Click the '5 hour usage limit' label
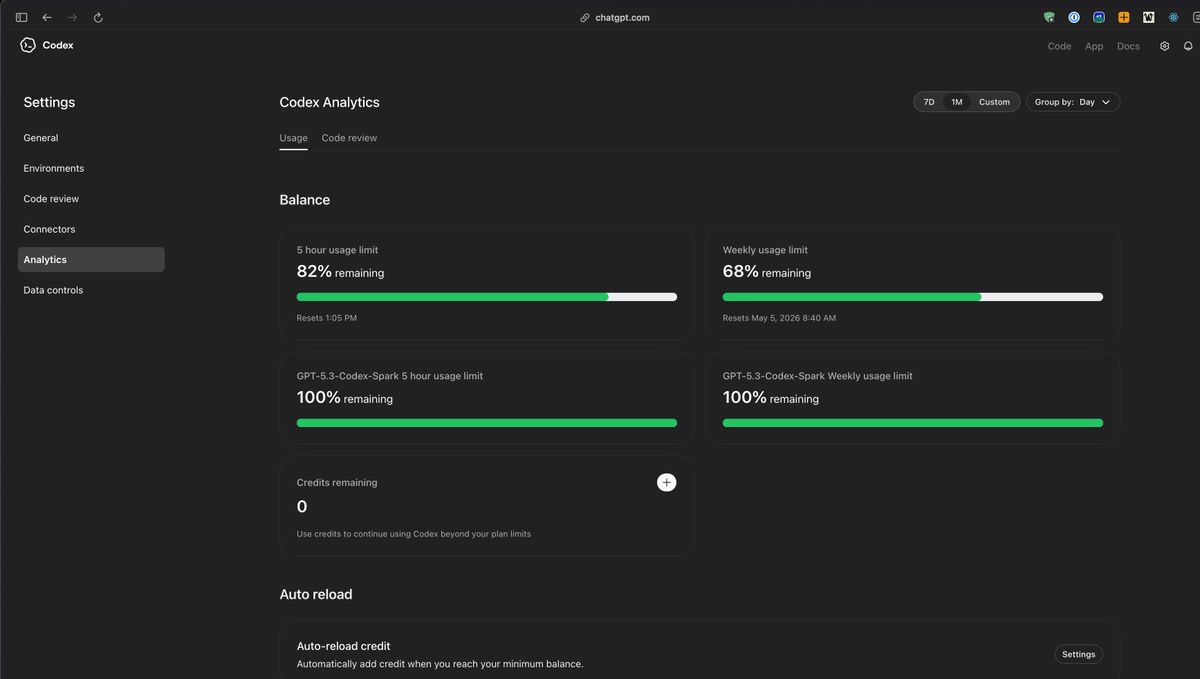Viewport: 1200px width, 679px height. (x=337, y=250)
